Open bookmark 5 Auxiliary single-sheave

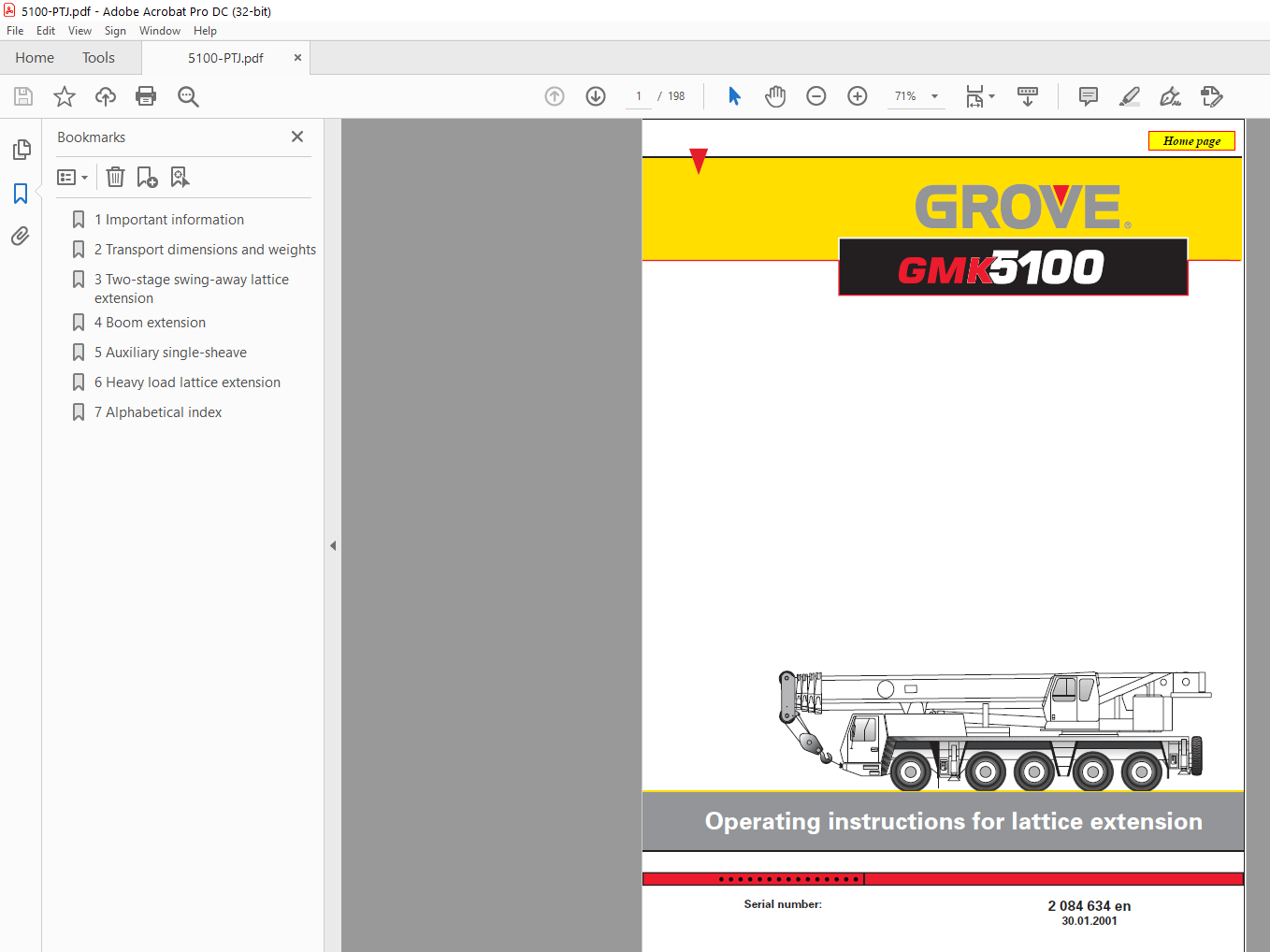coord(170,353)
